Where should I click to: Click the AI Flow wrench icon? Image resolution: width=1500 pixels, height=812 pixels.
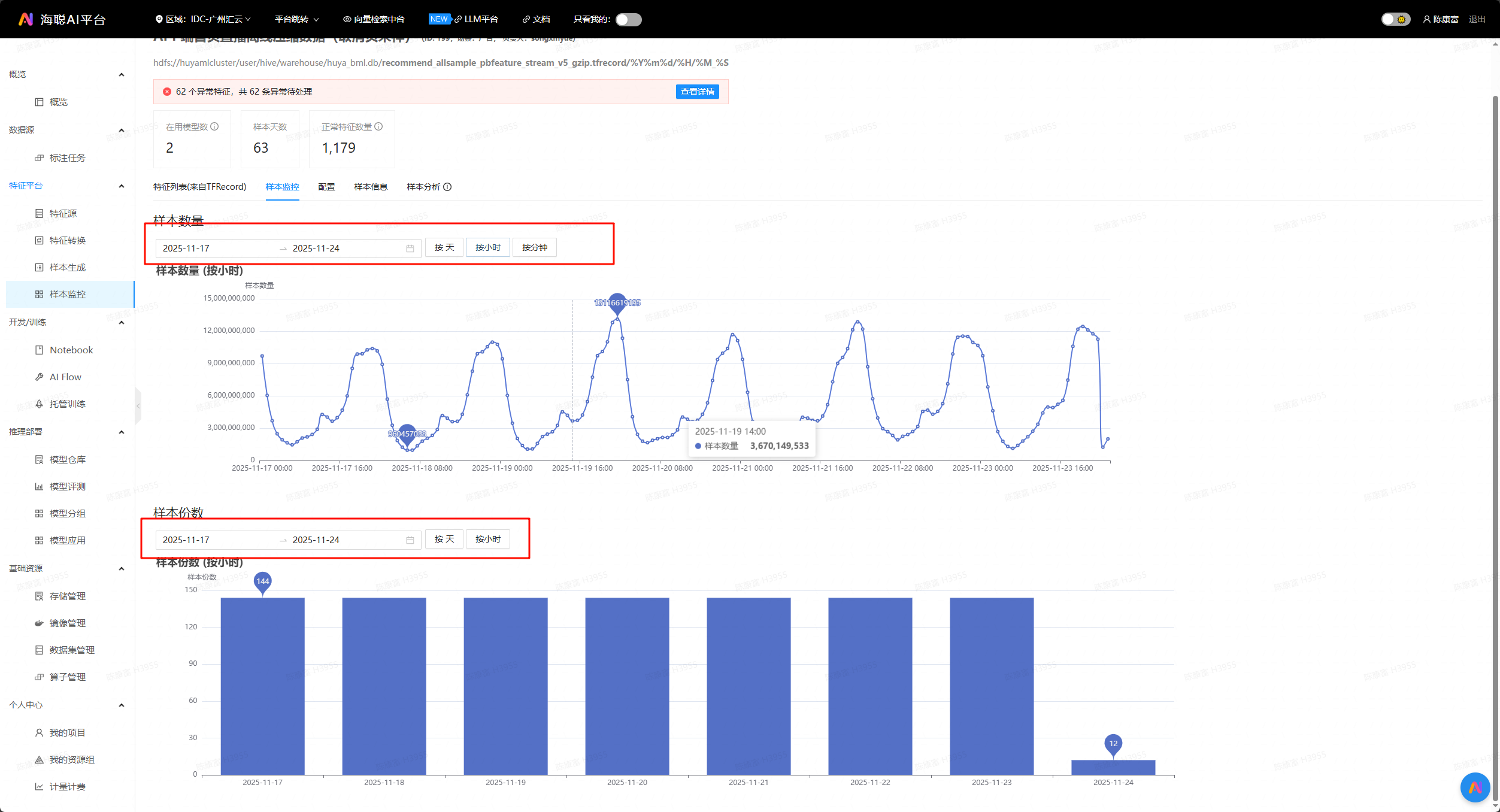39,377
